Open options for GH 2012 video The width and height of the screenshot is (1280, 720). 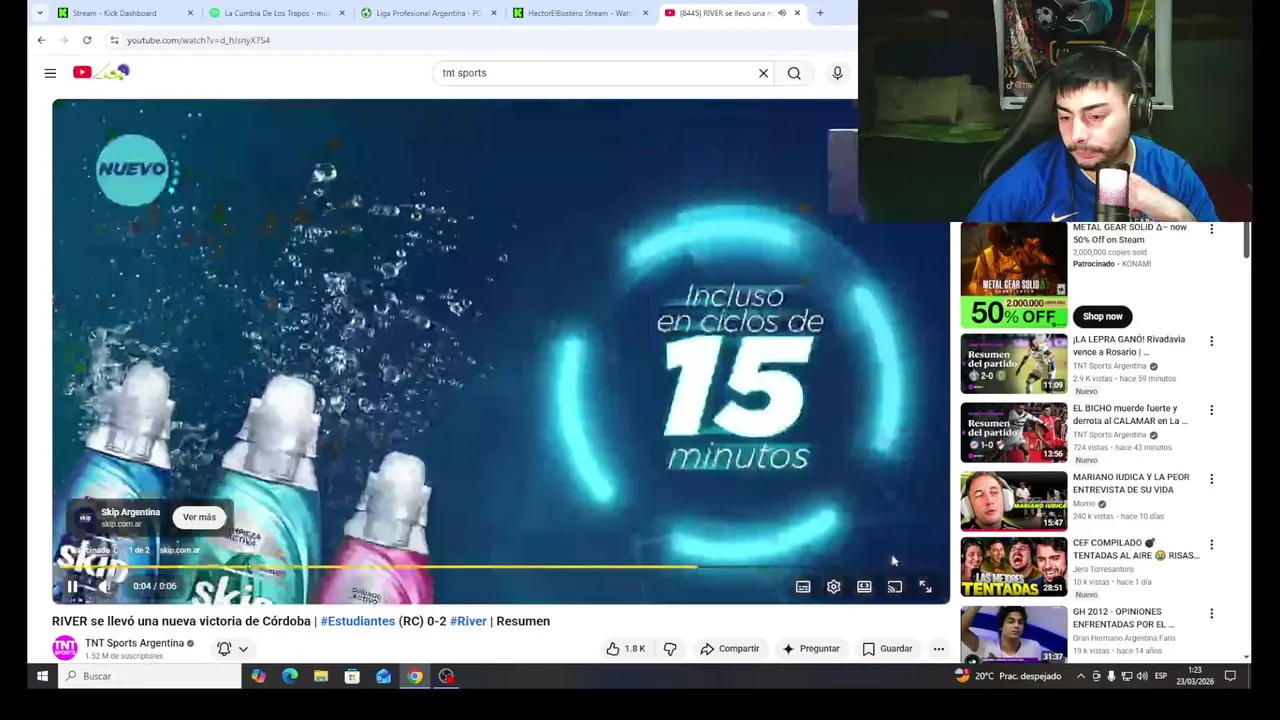1211,614
